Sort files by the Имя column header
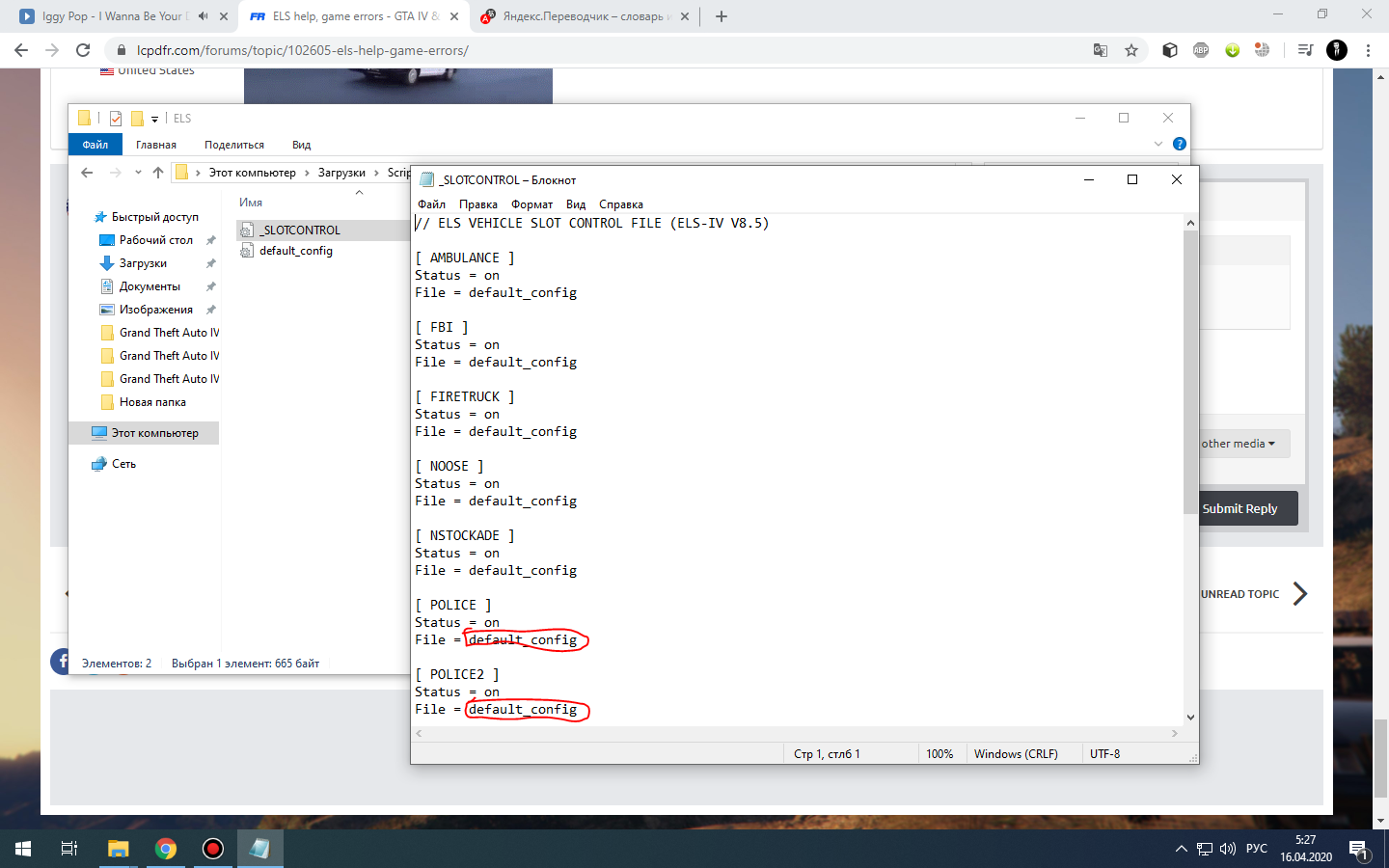 (251, 203)
